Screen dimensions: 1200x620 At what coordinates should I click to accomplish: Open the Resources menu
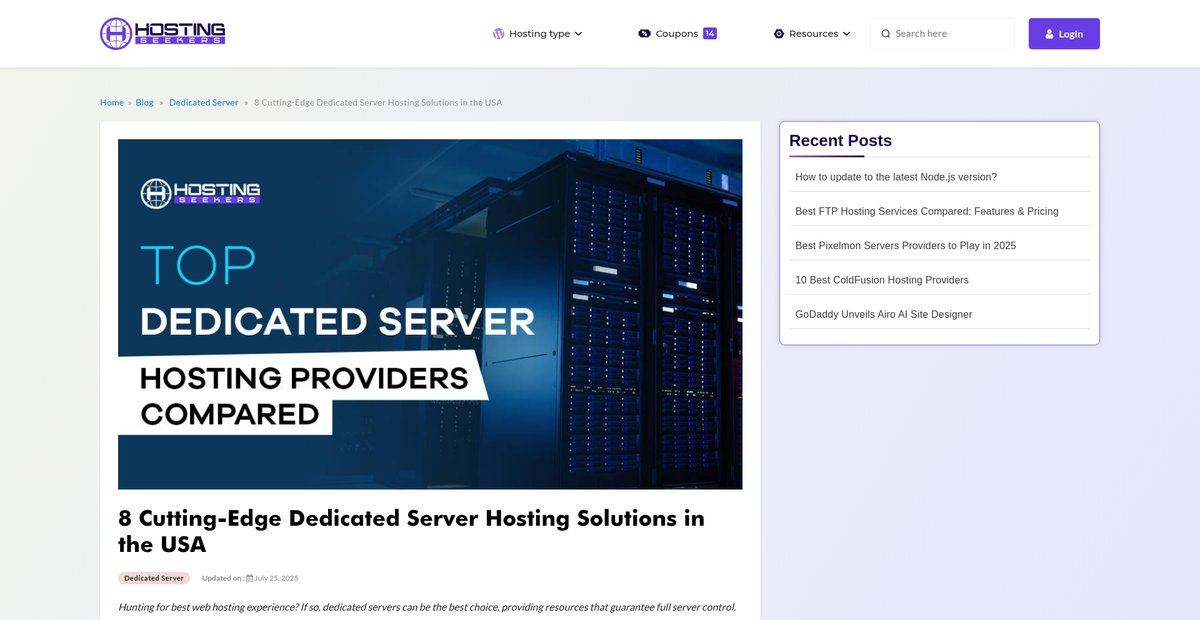(812, 33)
